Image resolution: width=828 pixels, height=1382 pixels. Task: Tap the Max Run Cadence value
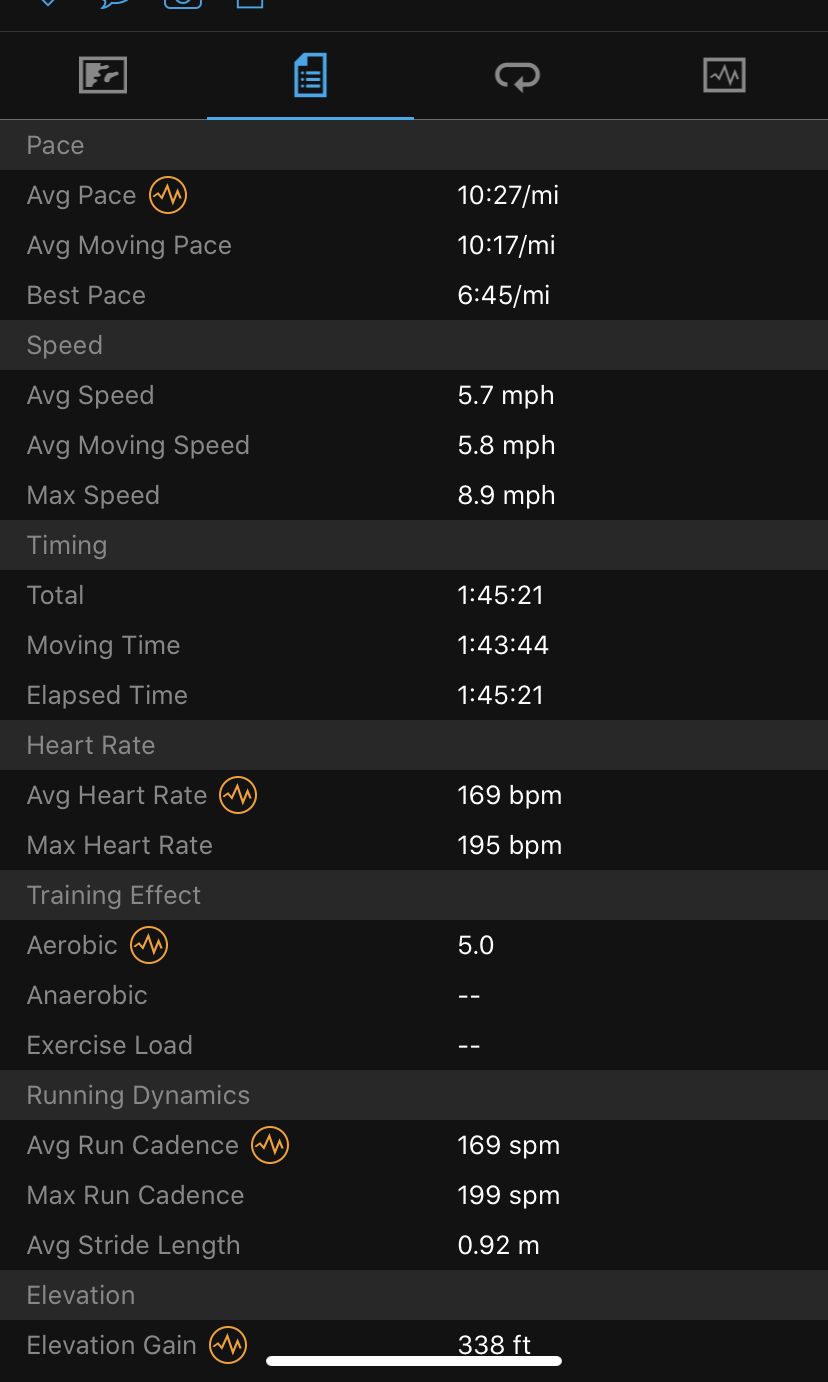click(x=508, y=1195)
